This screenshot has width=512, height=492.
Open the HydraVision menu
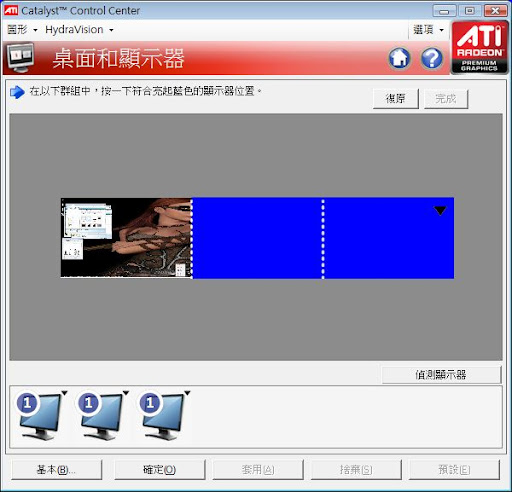pyautogui.click(x=79, y=30)
